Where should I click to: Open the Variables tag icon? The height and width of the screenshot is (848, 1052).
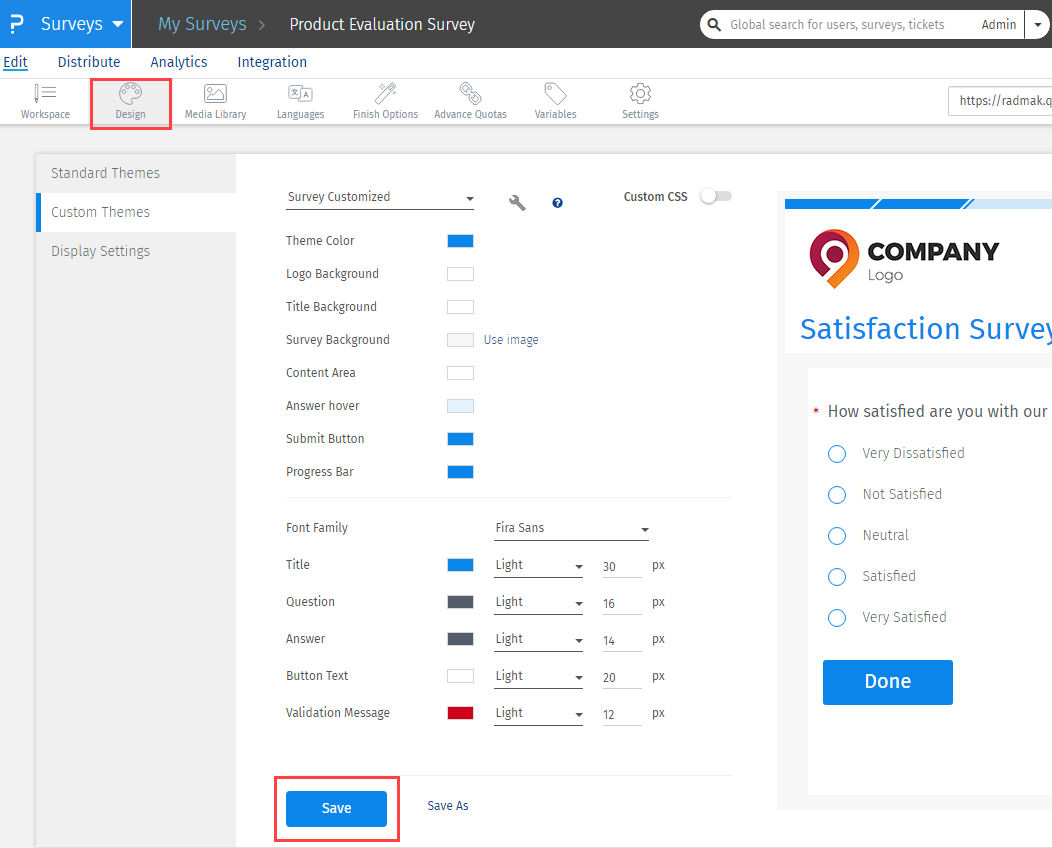(555, 101)
